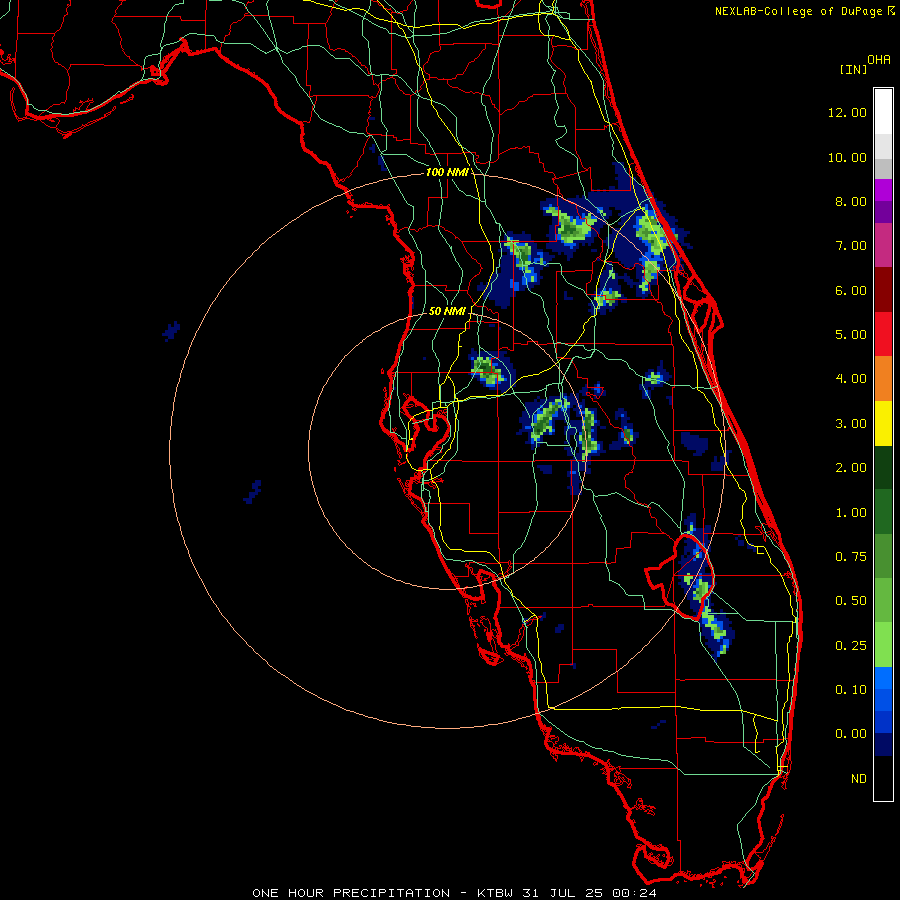Pick the yellow swatch beside 3.00
900x900 pixels.
(x=883, y=423)
